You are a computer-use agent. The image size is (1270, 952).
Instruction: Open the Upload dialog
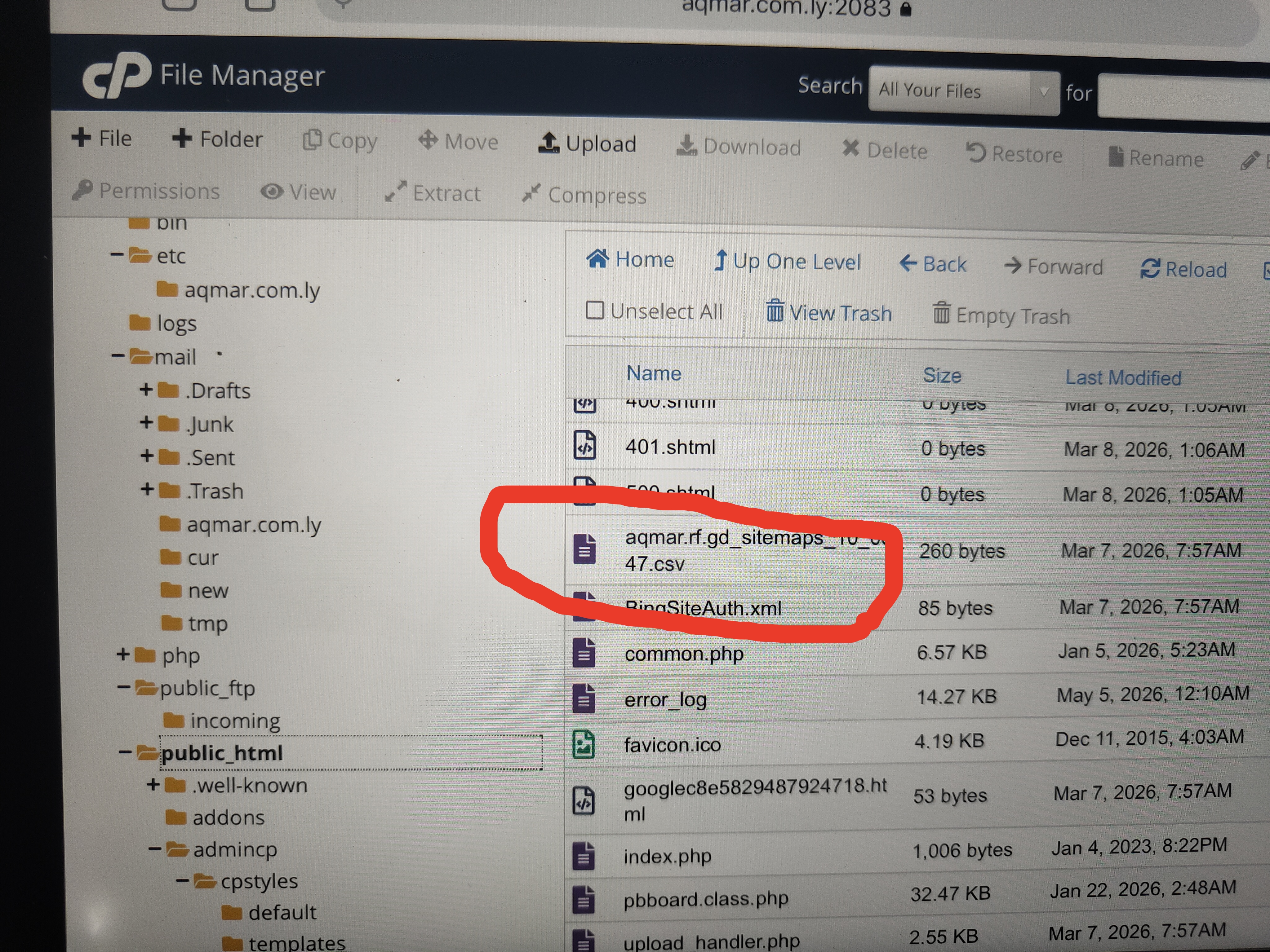coord(587,143)
